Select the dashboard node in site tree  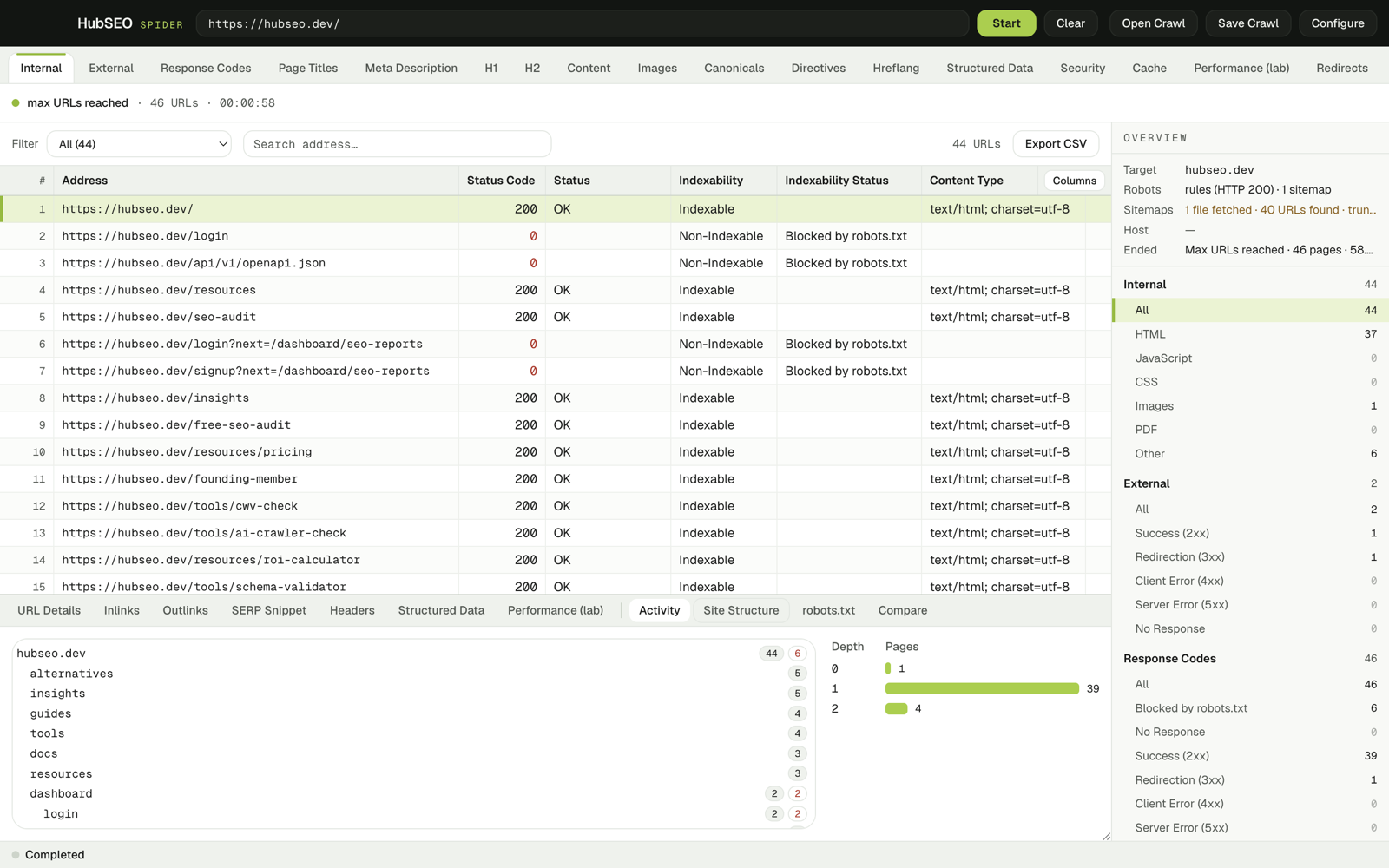[412, 793]
